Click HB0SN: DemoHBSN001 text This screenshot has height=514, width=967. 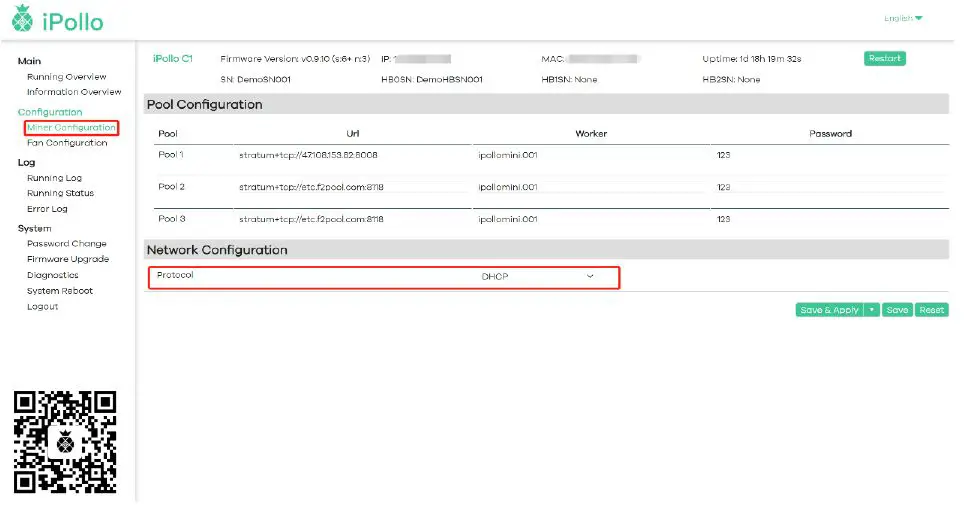point(432,80)
